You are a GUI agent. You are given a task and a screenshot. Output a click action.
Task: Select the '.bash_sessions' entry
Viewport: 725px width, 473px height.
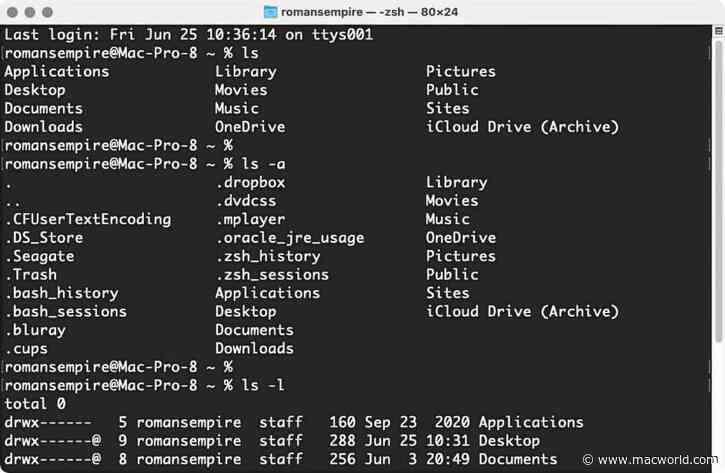[x=66, y=312]
